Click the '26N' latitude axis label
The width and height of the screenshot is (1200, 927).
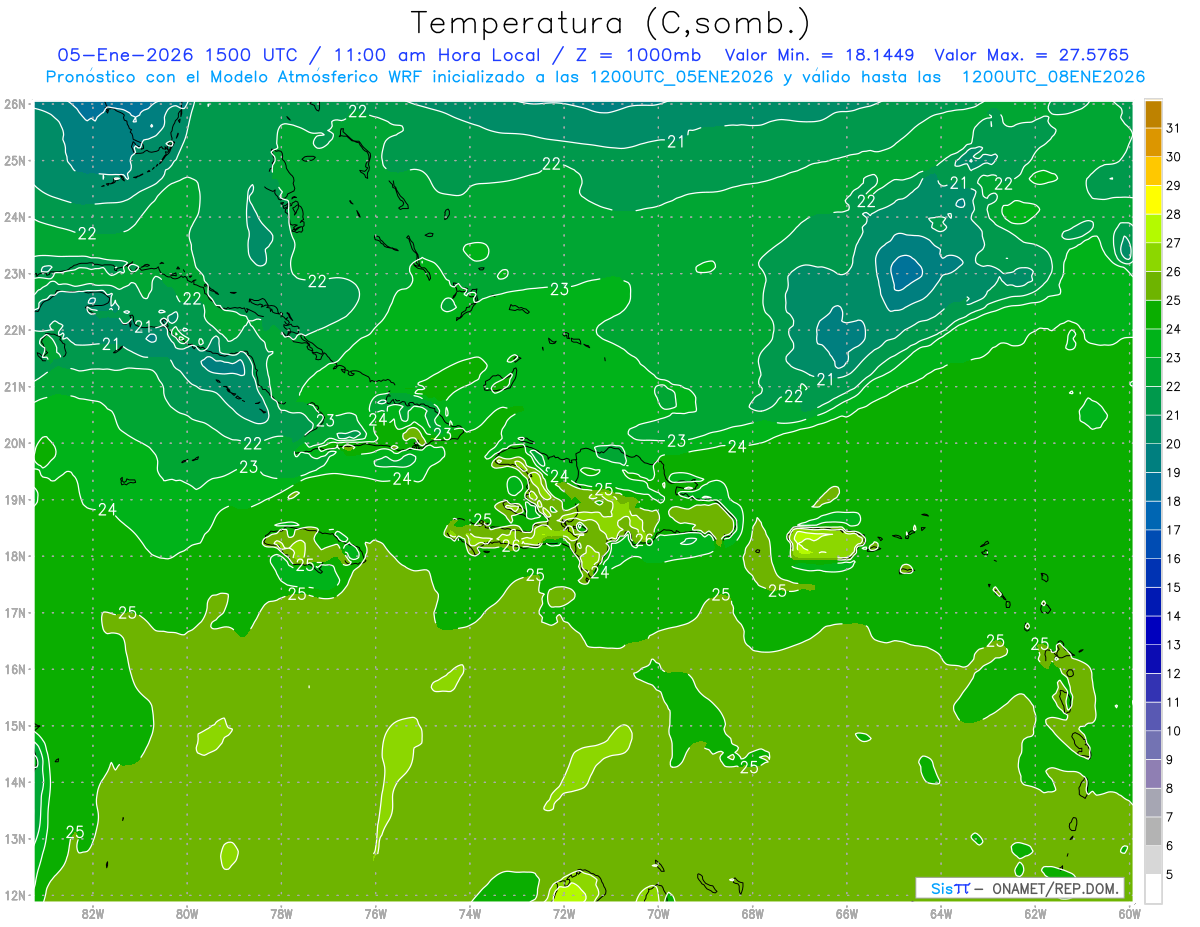point(15,104)
